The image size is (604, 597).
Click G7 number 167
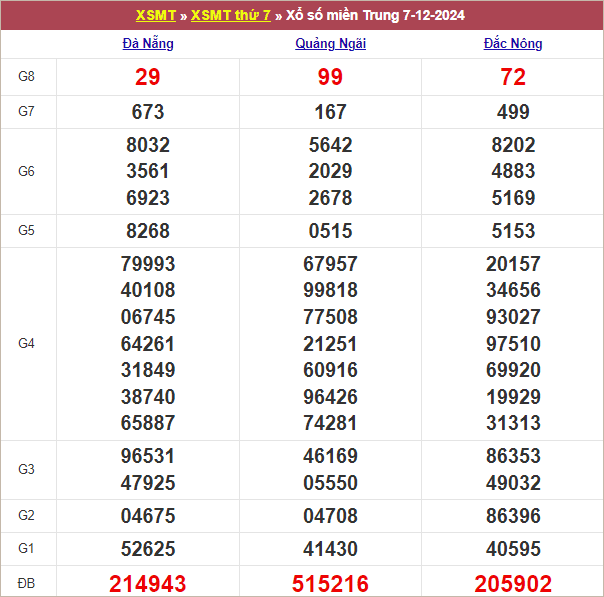[x=331, y=112]
